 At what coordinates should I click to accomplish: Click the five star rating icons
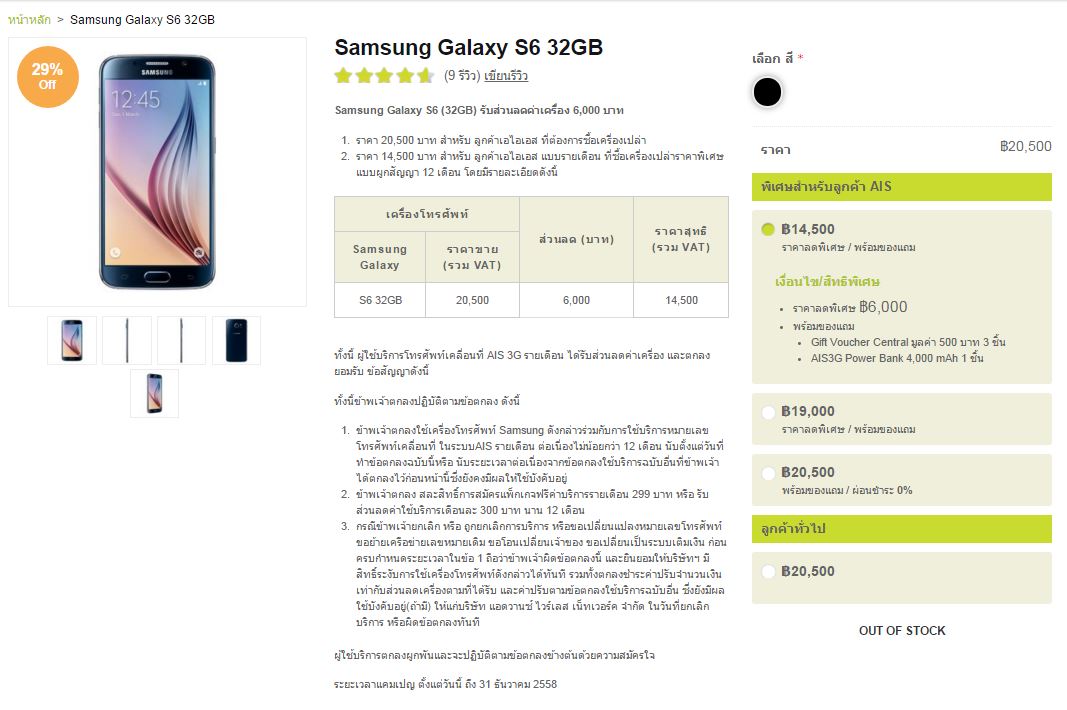point(384,76)
